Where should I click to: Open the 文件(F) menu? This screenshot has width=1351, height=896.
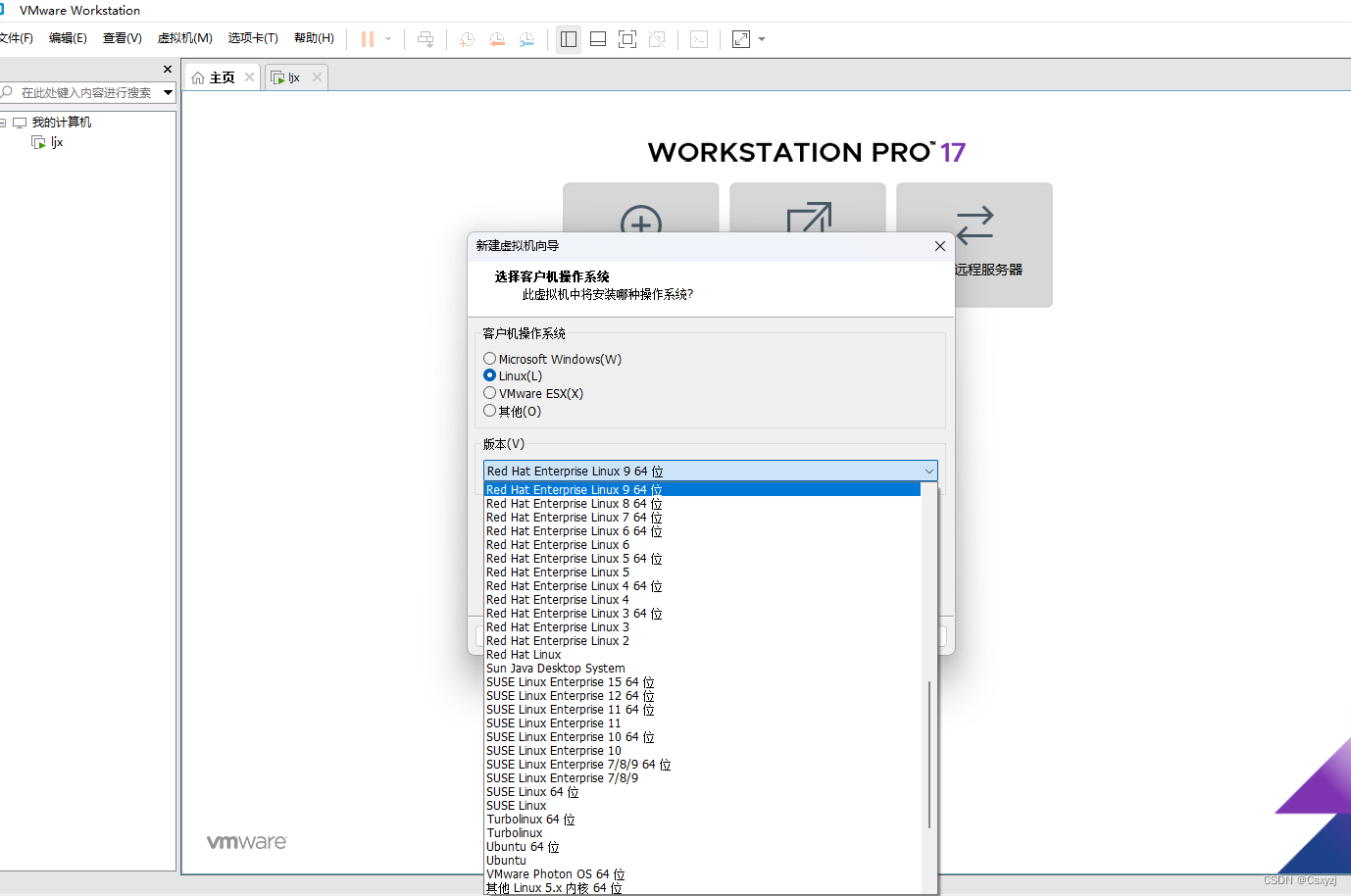coord(16,38)
